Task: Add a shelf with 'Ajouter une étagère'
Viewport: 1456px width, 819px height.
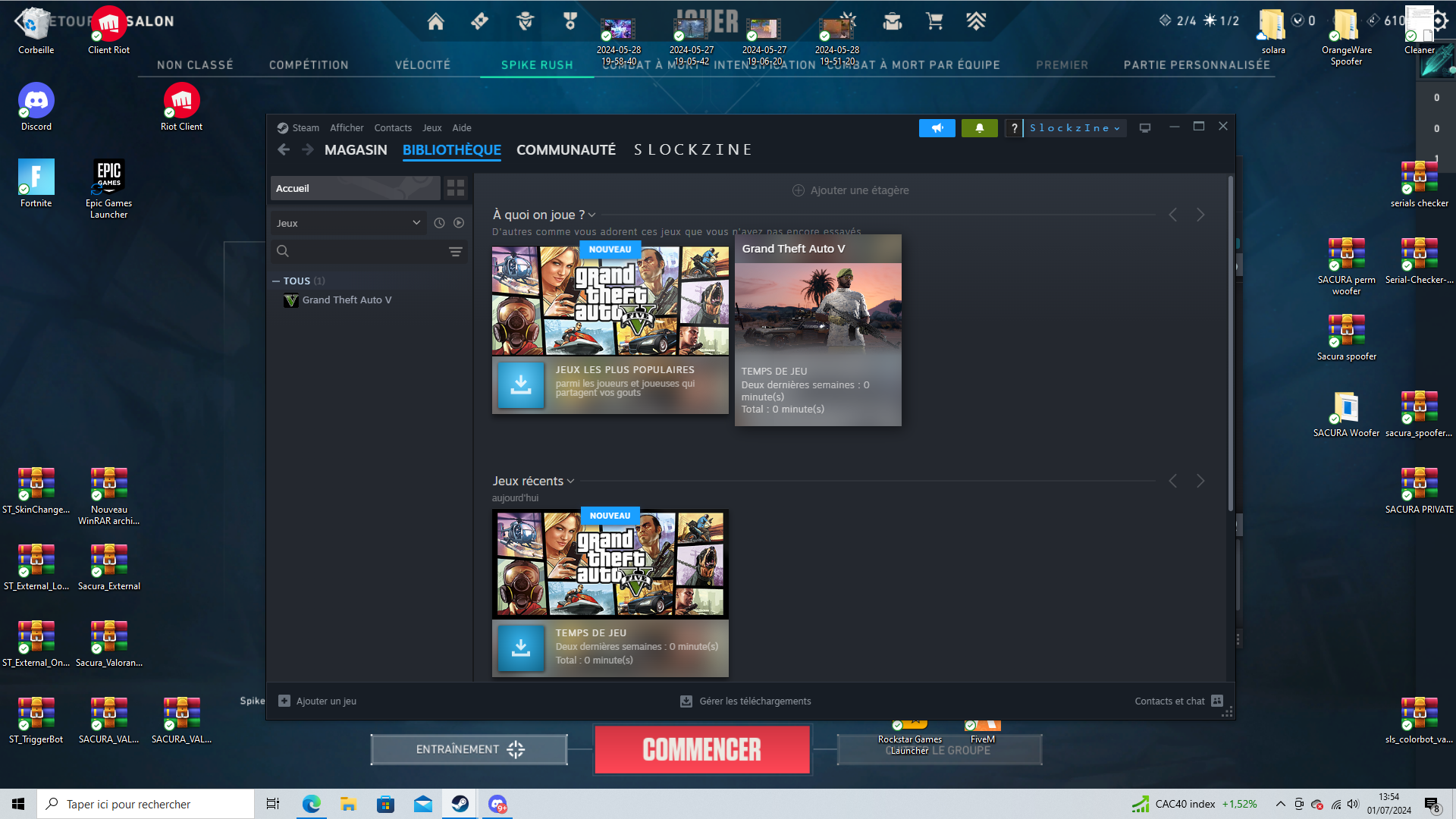Action: click(851, 190)
